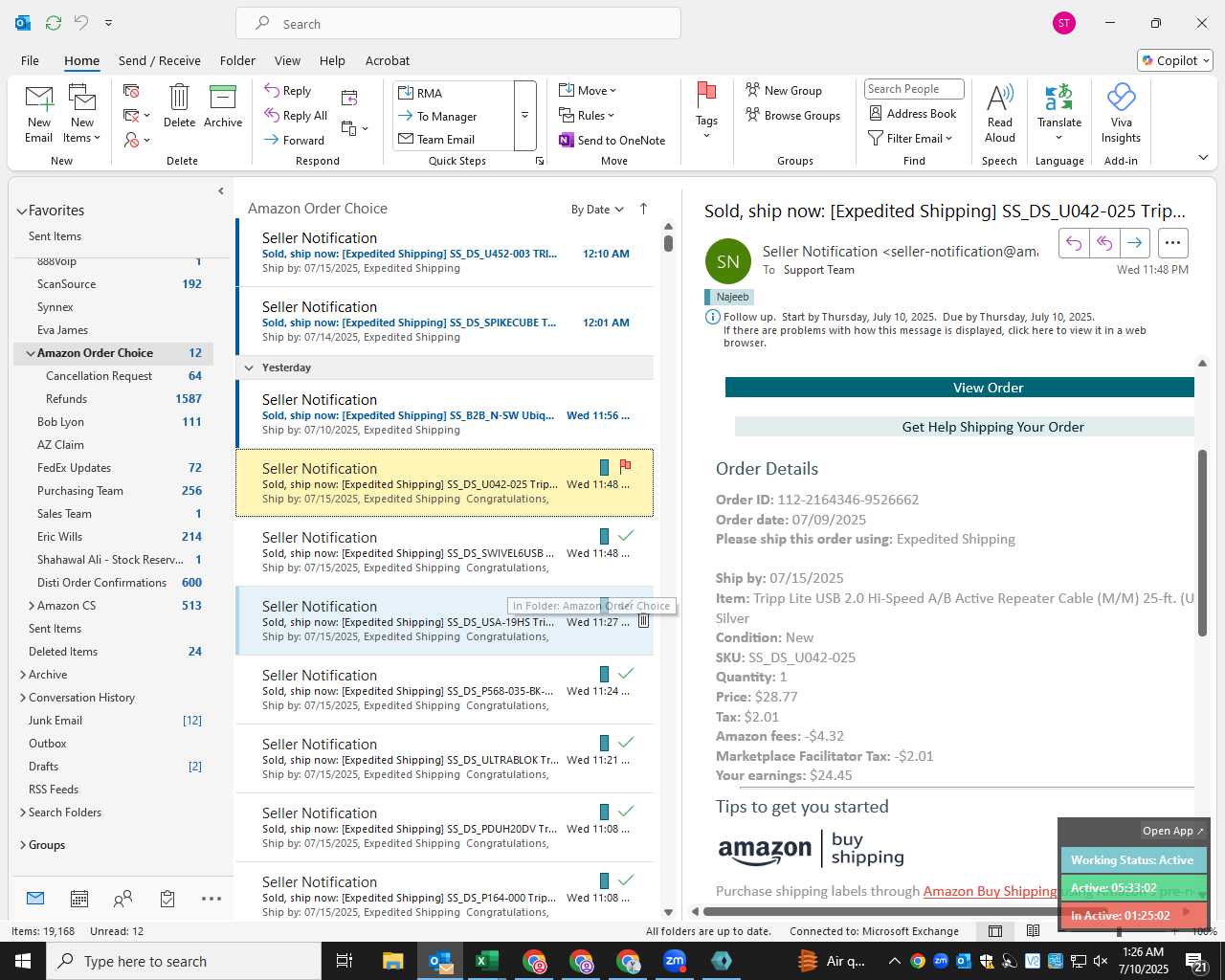Open the Send / Receive tab

pyautogui.click(x=160, y=60)
